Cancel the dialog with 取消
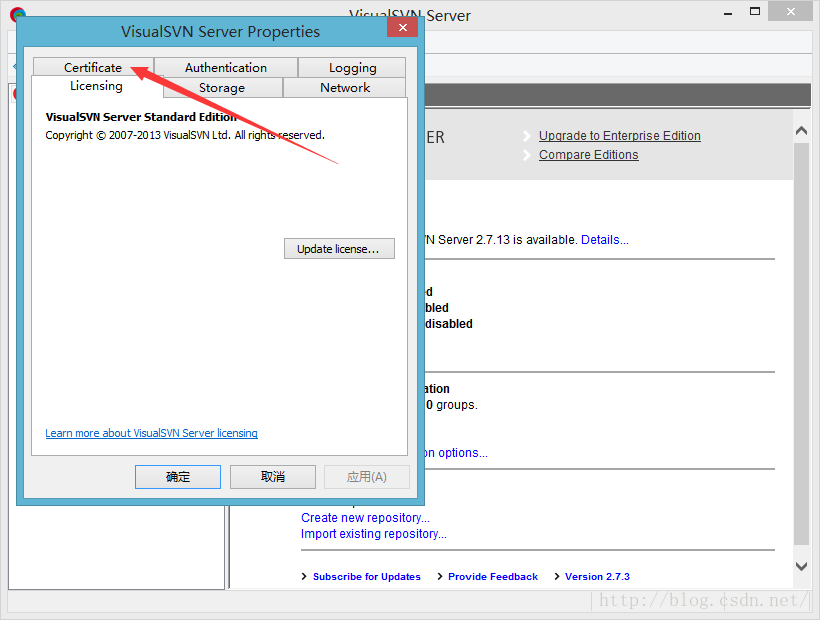 coord(272,477)
